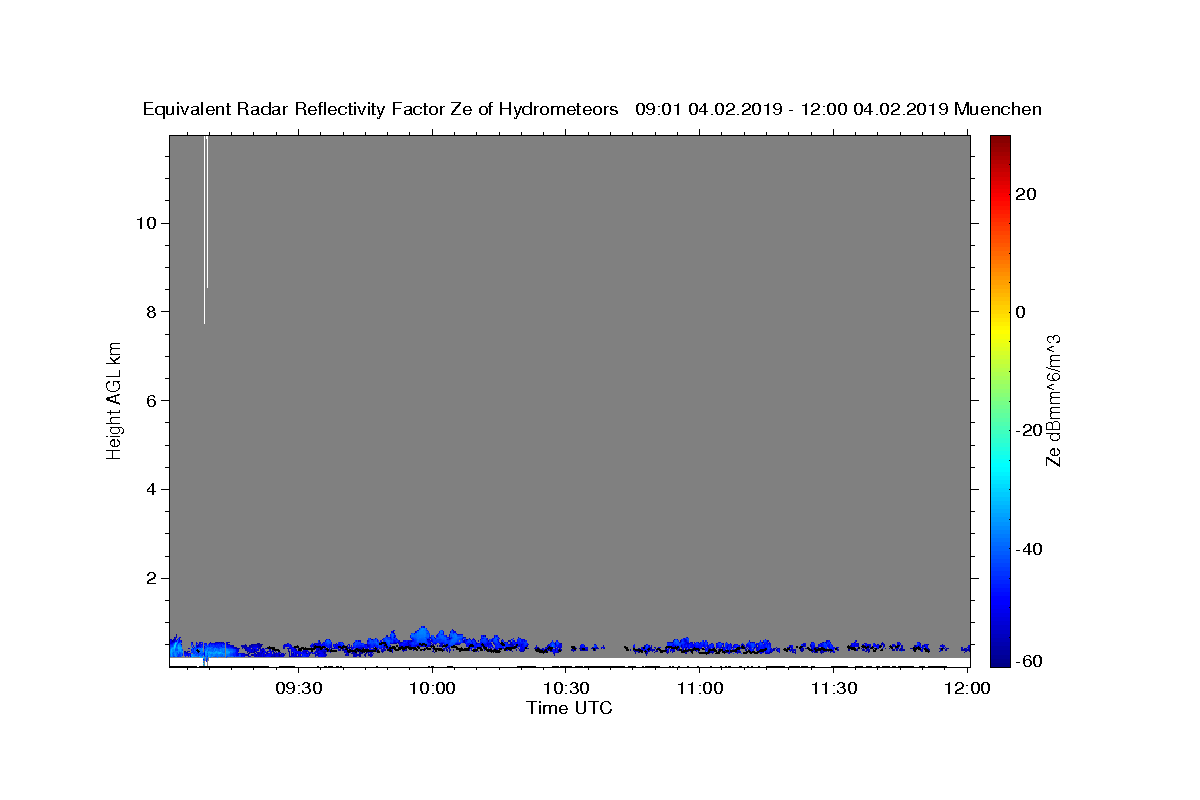The image size is (1200, 800).
Task: Click the '12:00' time tick label
Action: click(x=967, y=688)
